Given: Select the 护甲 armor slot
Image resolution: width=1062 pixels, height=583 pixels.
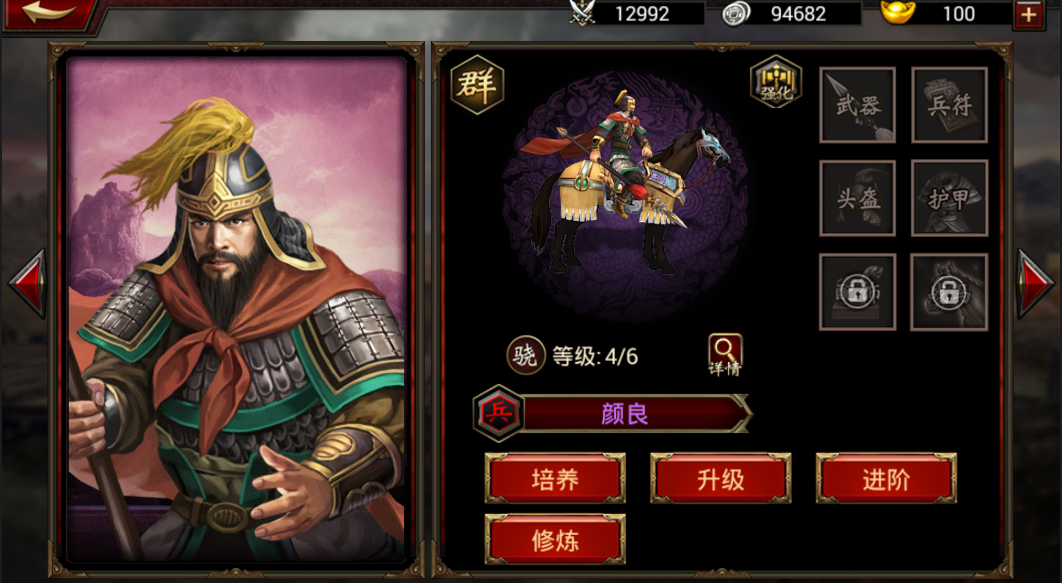Looking at the screenshot, I should pos(949,198).
